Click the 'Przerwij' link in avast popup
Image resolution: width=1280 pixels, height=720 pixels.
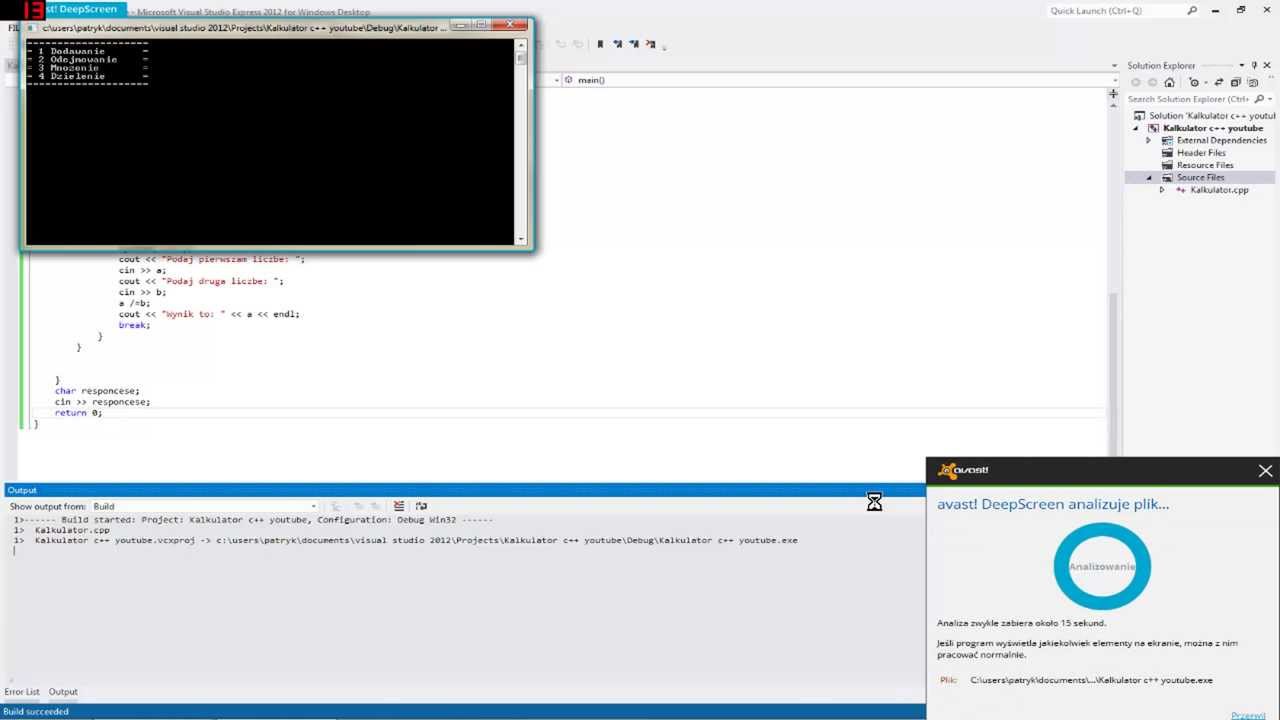pos(1248,715)
